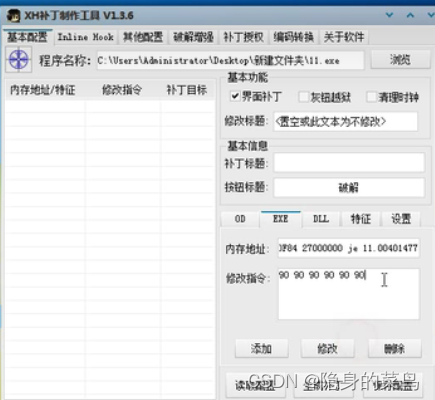Viewport: 435px width, 400px height.
Task: Click the 读取配置 button
Action: (256, 385)
